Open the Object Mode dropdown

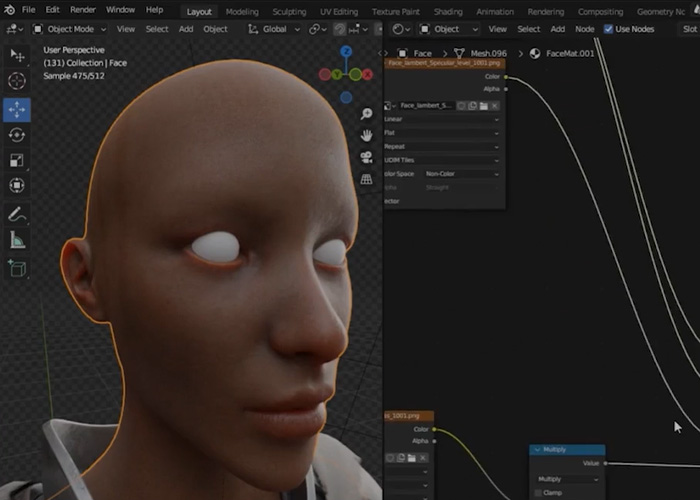(69, 29)
